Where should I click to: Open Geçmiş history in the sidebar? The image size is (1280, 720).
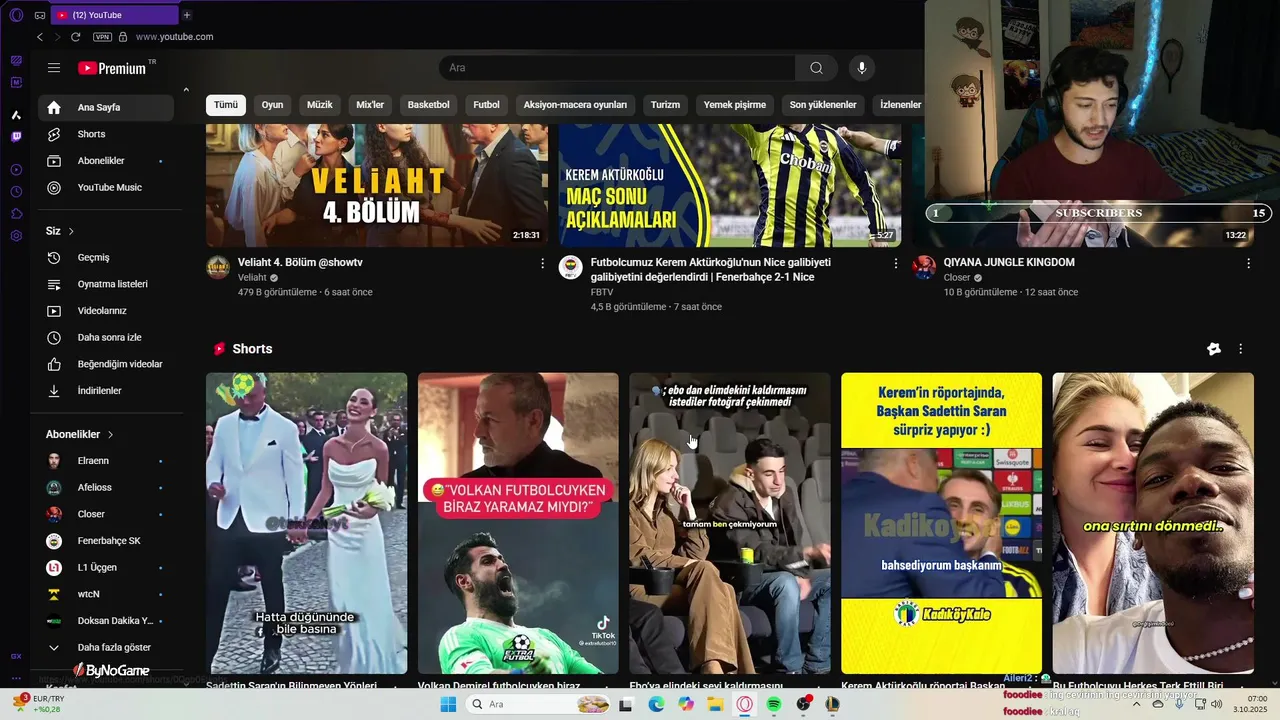coord(106,257)
